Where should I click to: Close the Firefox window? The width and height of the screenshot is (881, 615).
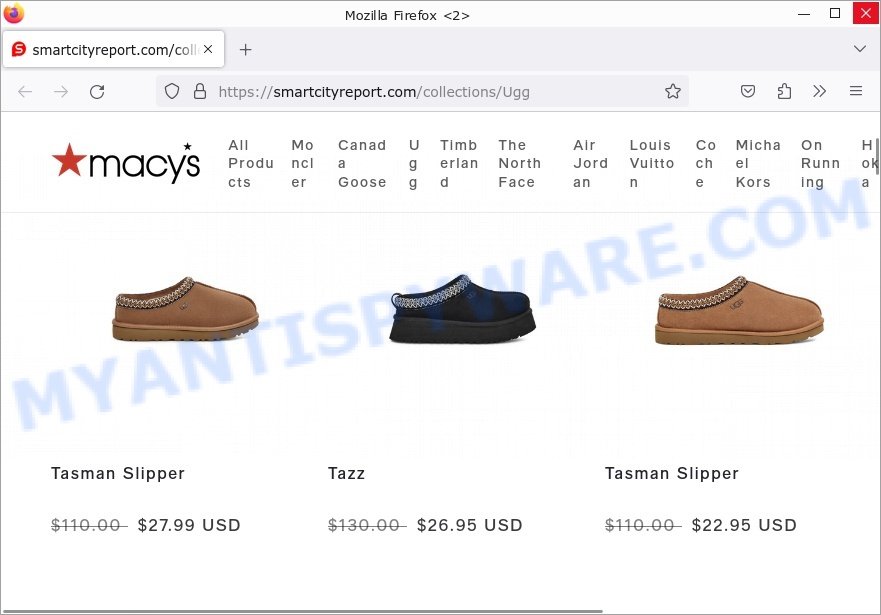coord(866,13)
